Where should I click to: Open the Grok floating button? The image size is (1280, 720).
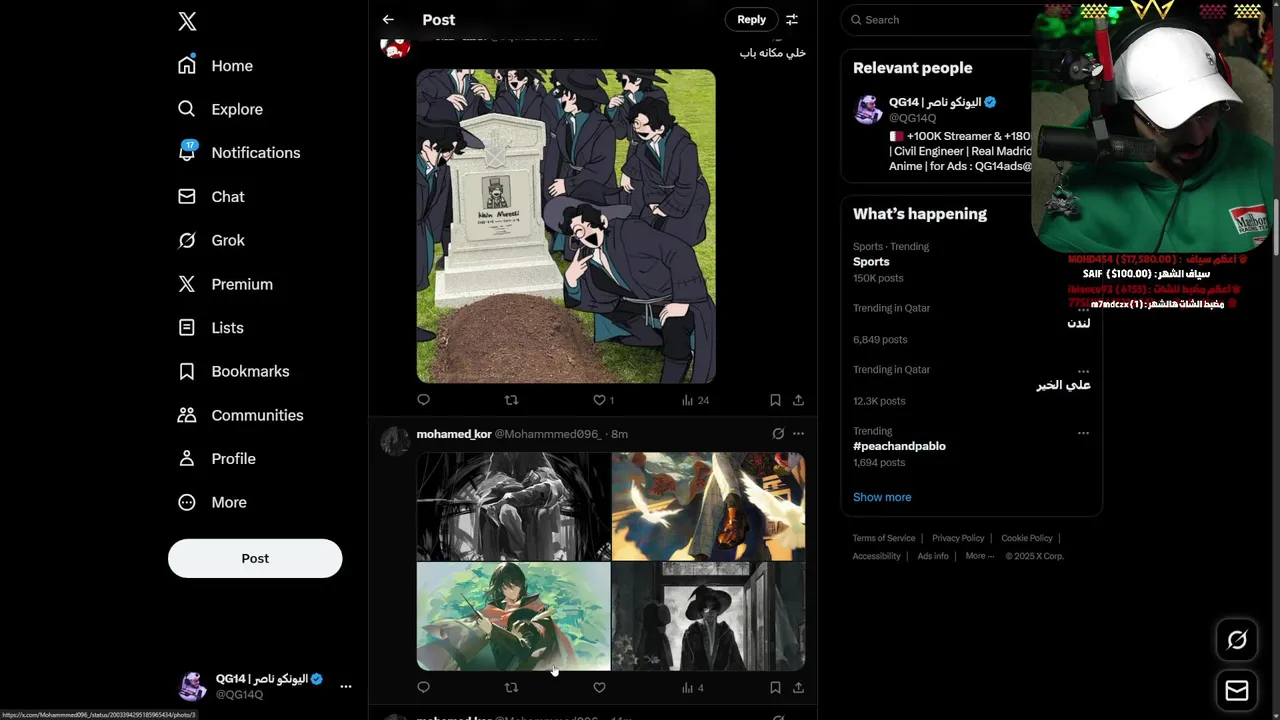(x=1237, y=640)
